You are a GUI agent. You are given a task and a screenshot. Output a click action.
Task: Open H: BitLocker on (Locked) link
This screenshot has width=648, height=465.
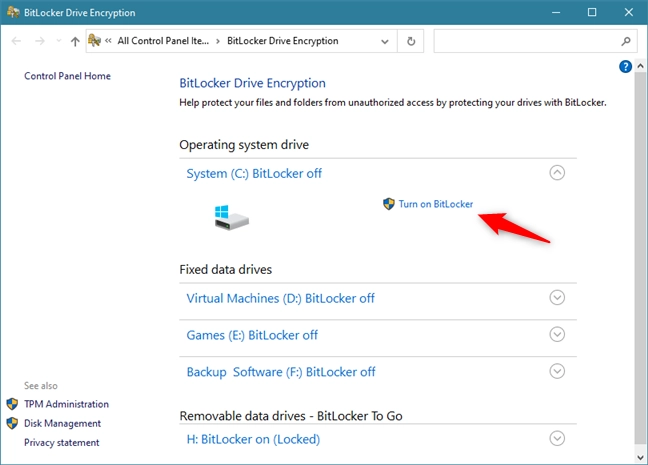point(253,439)
